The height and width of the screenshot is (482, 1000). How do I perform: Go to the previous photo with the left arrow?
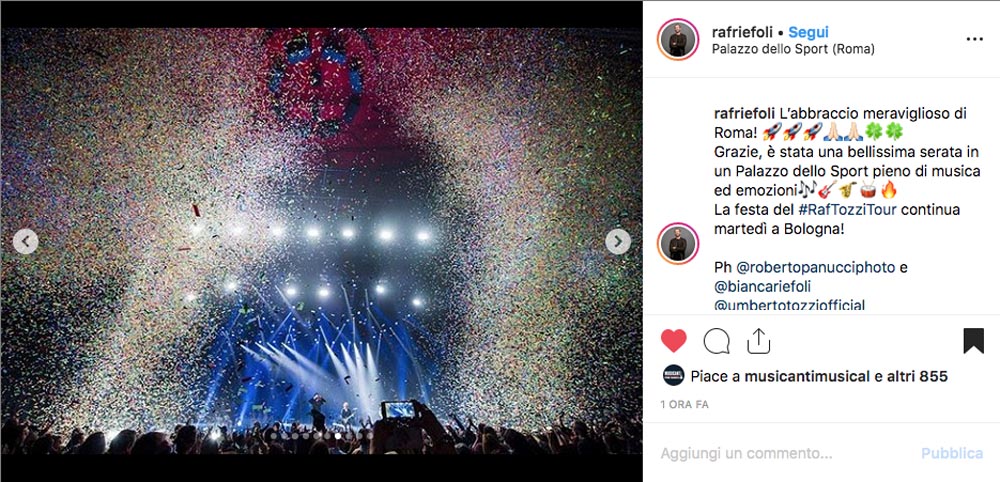[26, 242]
